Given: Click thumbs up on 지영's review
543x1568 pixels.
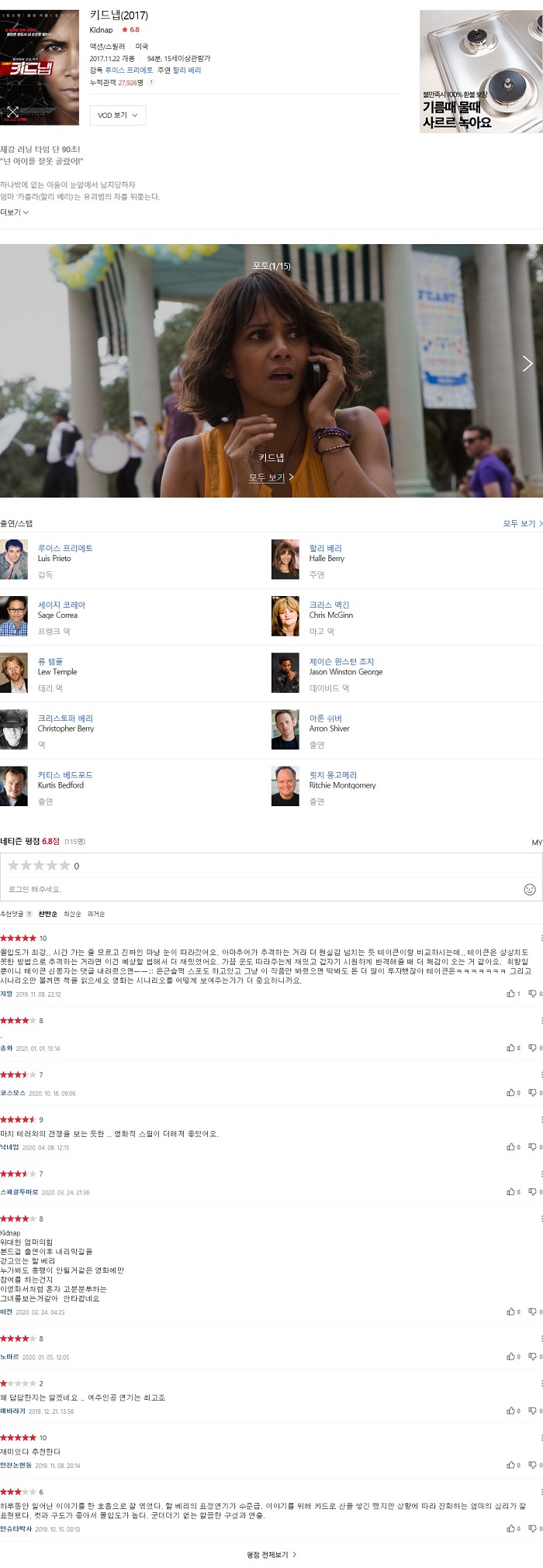Looking at the screenshot, I should 511,993.
